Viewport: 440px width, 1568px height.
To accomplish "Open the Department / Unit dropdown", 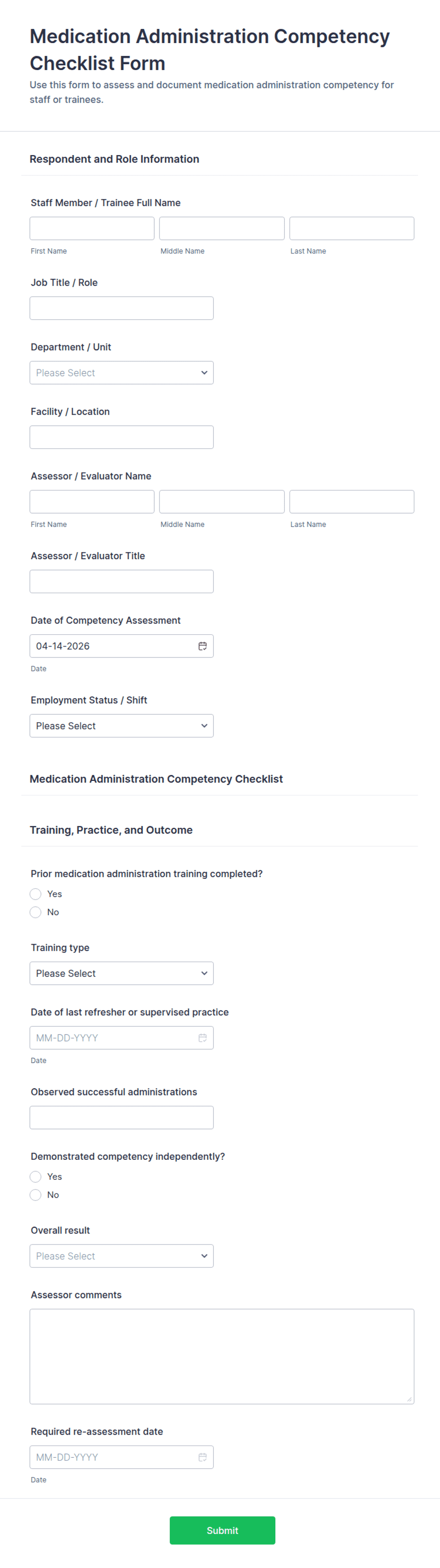I will [x=121, y=373].
